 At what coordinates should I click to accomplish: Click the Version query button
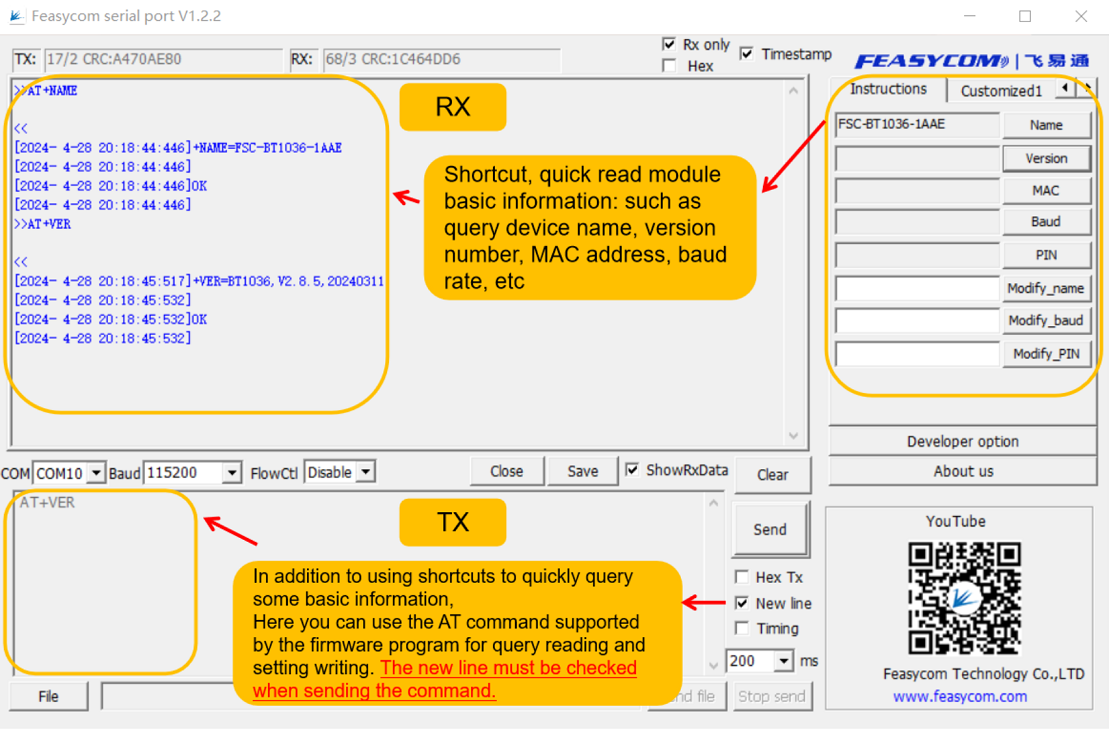1046,158
